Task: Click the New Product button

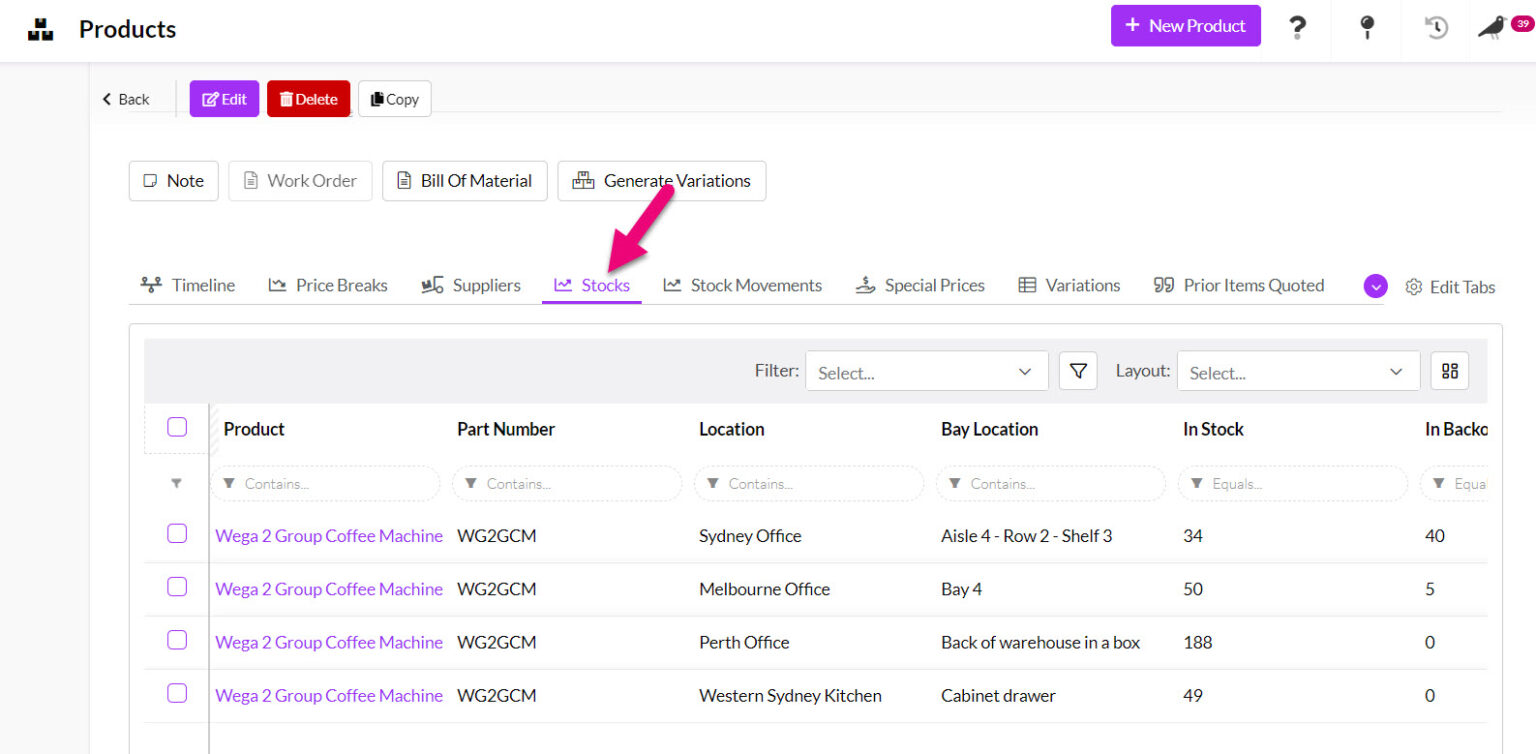Action: (1185, 25)
